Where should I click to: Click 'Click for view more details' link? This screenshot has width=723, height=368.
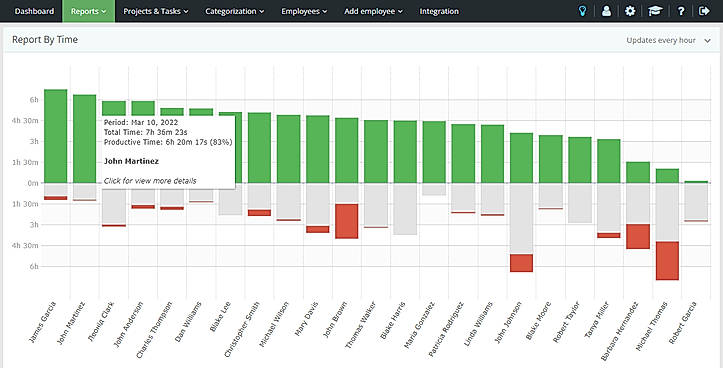coord(150,181)
